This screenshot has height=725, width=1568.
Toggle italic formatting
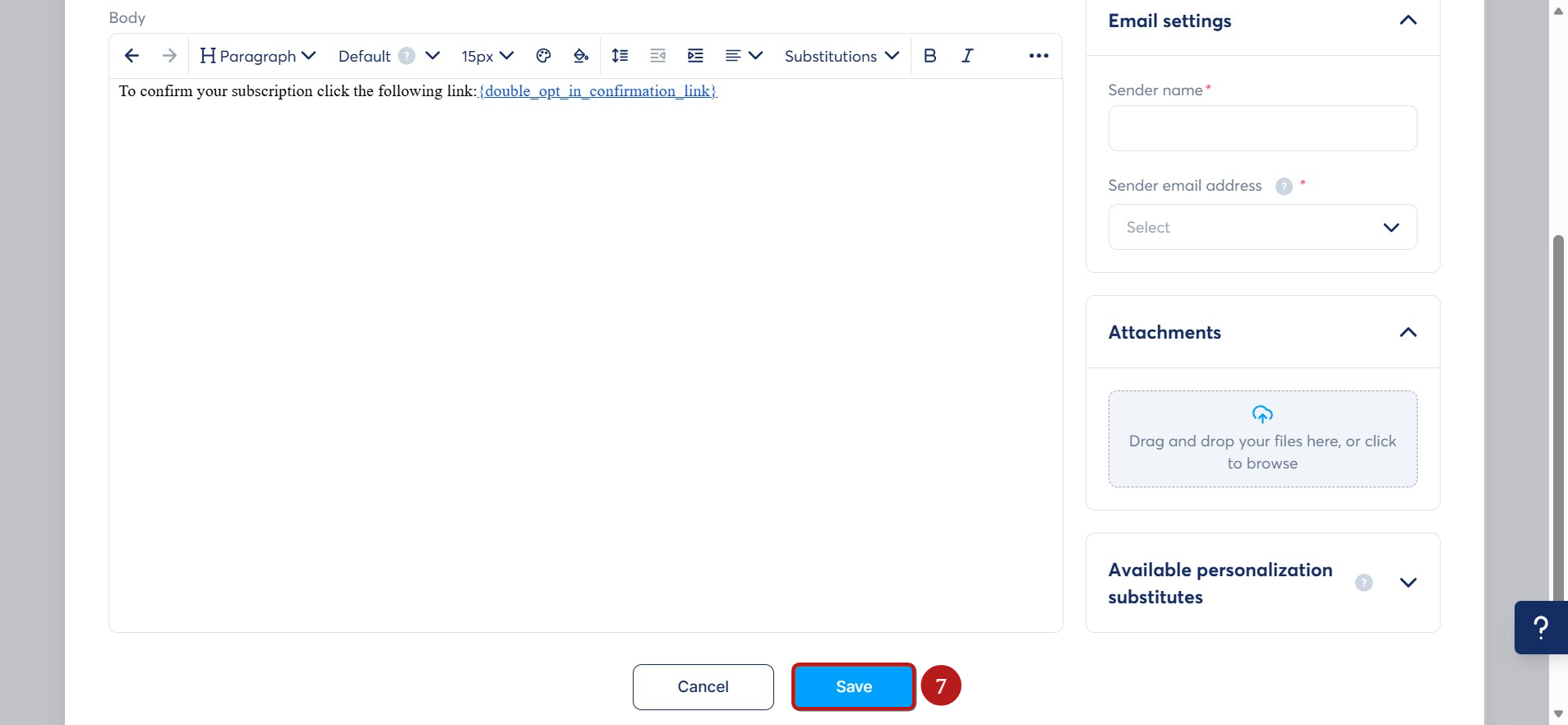tap(967, 56)
